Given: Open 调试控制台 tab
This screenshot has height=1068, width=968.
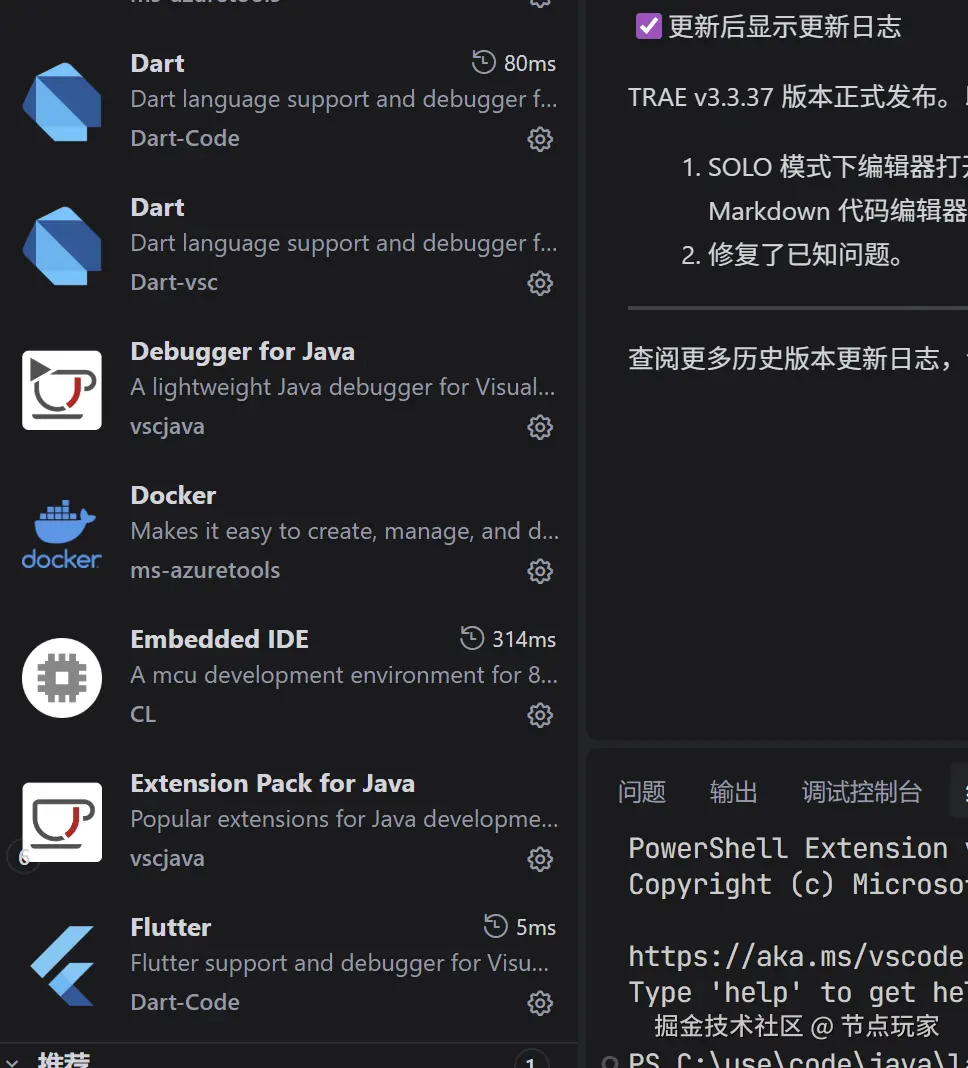Looking at the screenshot, I should coord(861,792).
